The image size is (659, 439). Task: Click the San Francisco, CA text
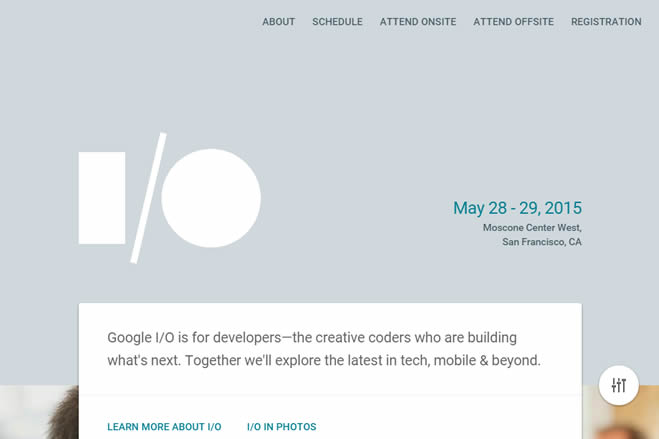(542, 242)
